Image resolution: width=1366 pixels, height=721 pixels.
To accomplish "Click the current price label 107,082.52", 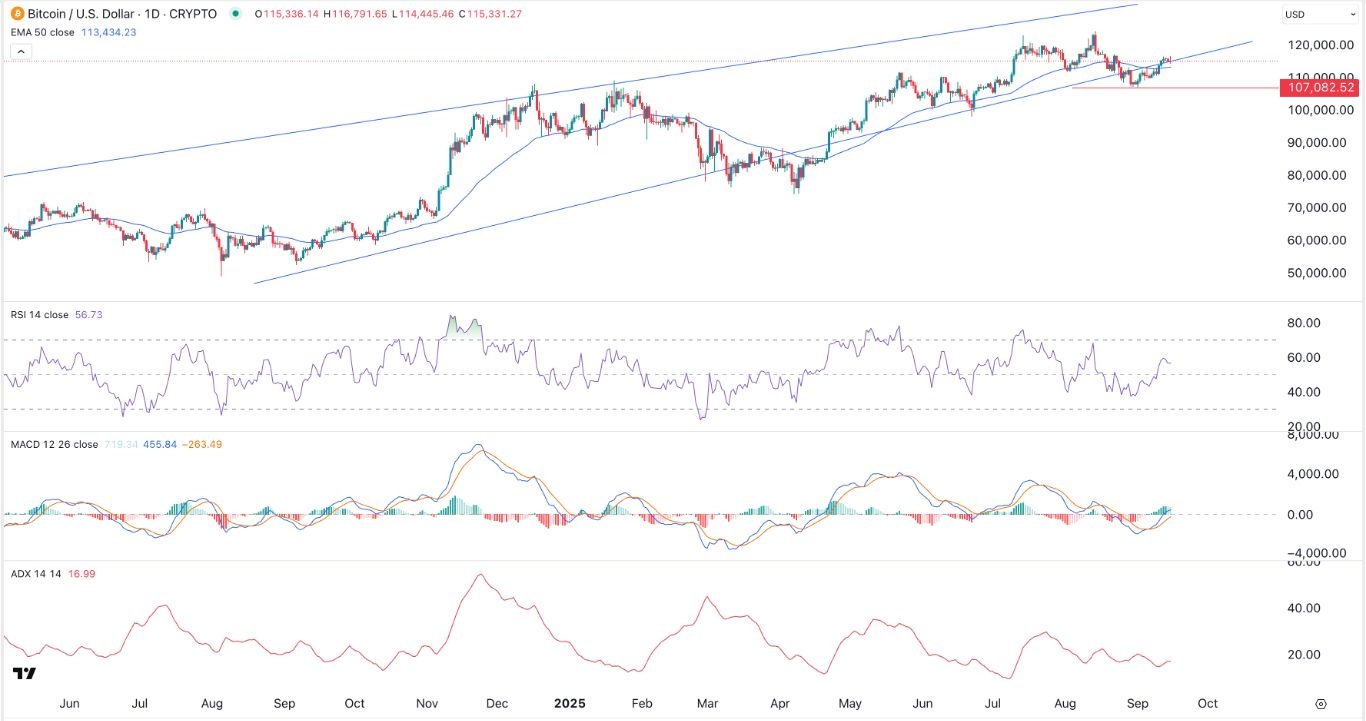I will 1322,87.
